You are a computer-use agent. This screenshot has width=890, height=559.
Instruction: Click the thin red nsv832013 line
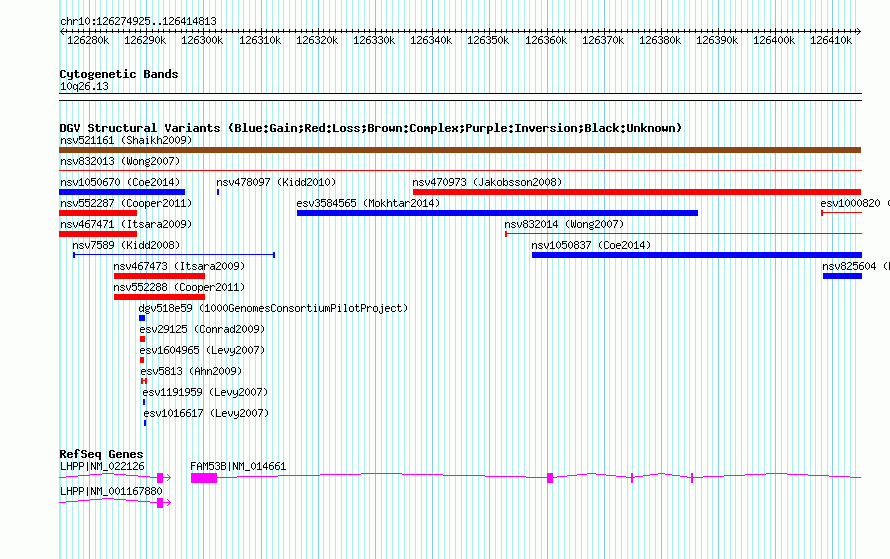click(x=460, y=170)
